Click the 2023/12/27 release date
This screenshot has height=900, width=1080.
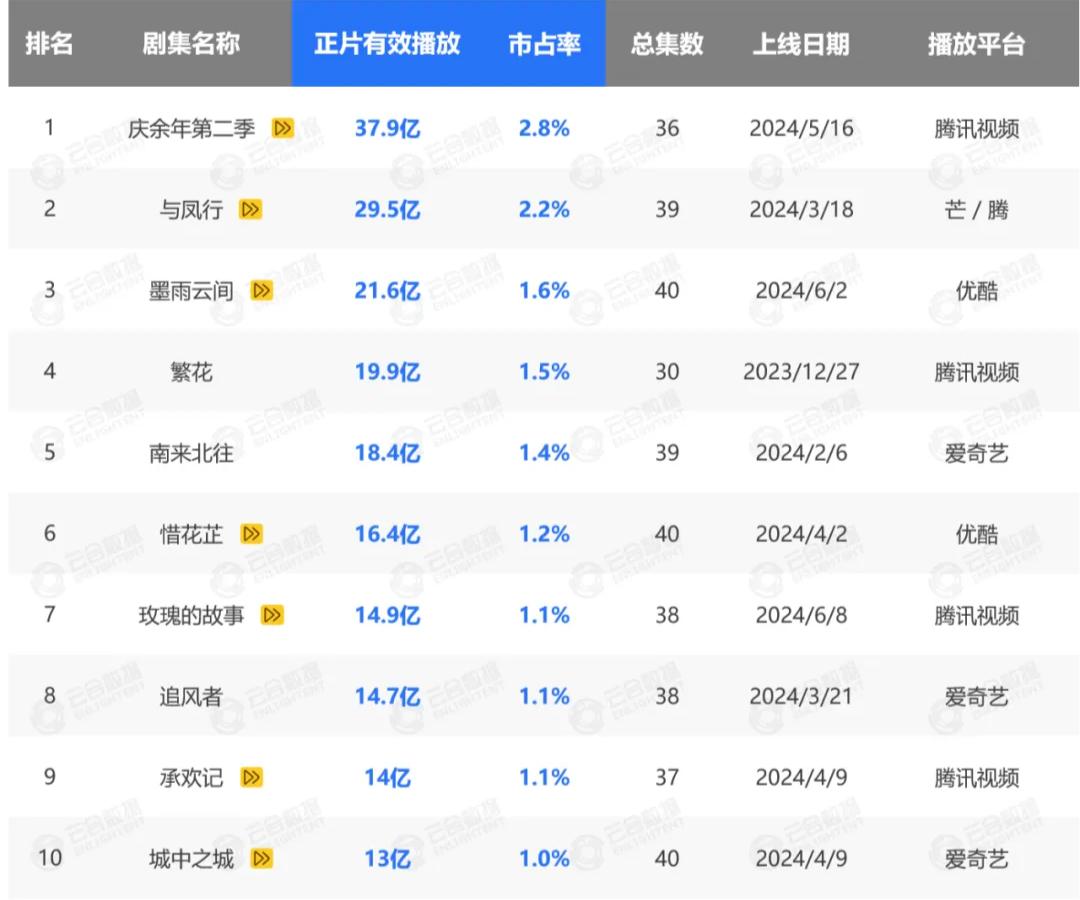pos(801,373)
